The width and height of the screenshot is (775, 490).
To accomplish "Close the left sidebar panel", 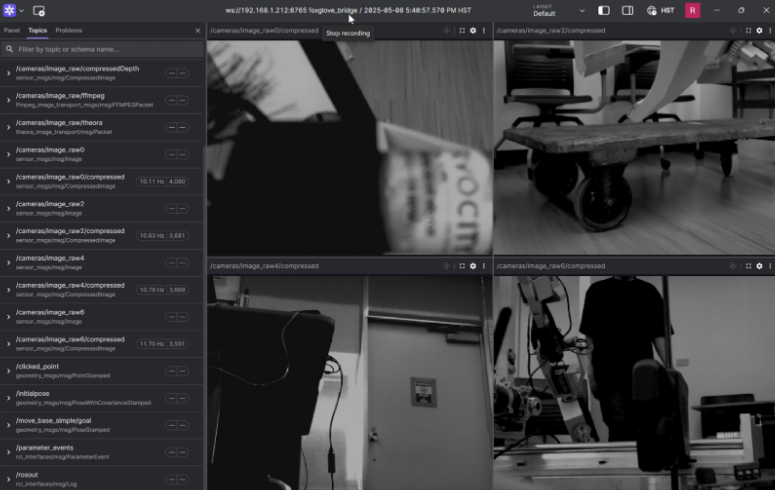I will 198,31.
